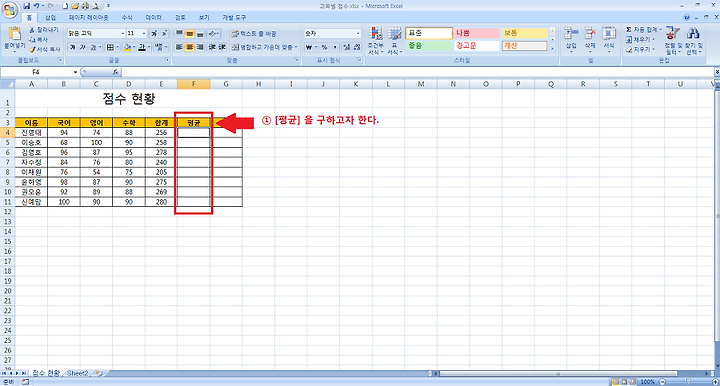This screenshot has height=386, width=720.
Task: Click the Increase Font Size icon
Action: coord(154,34)
